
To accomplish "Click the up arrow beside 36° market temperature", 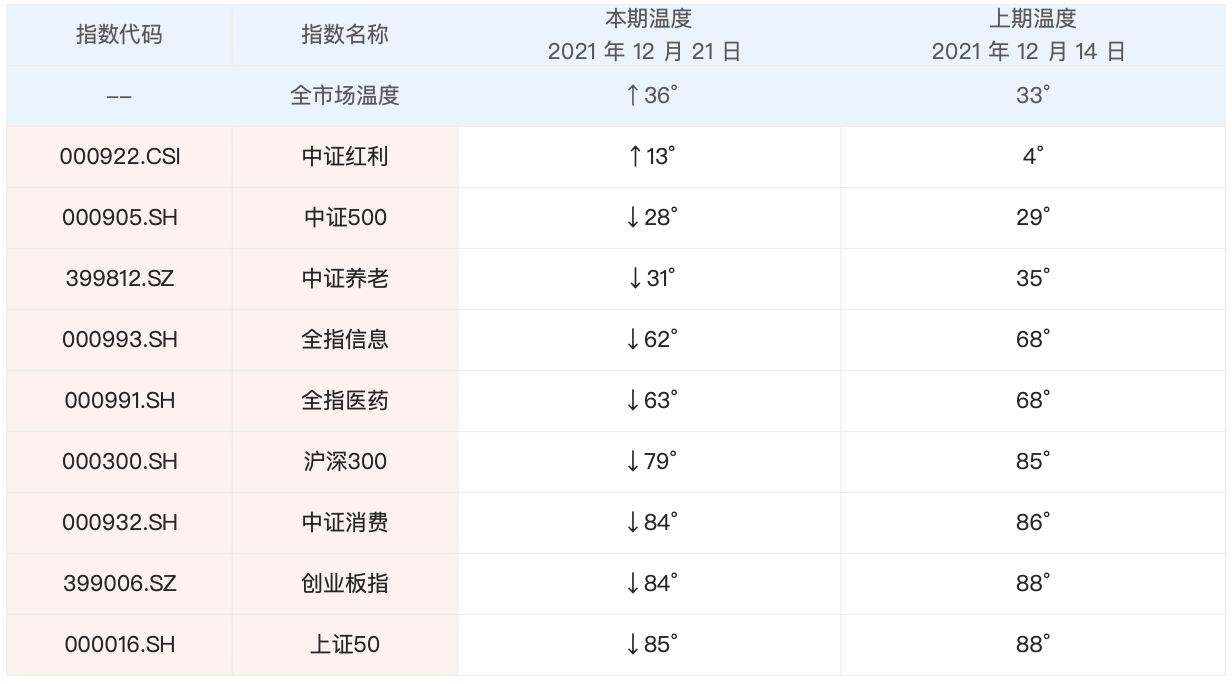I will tap(632, 96).
